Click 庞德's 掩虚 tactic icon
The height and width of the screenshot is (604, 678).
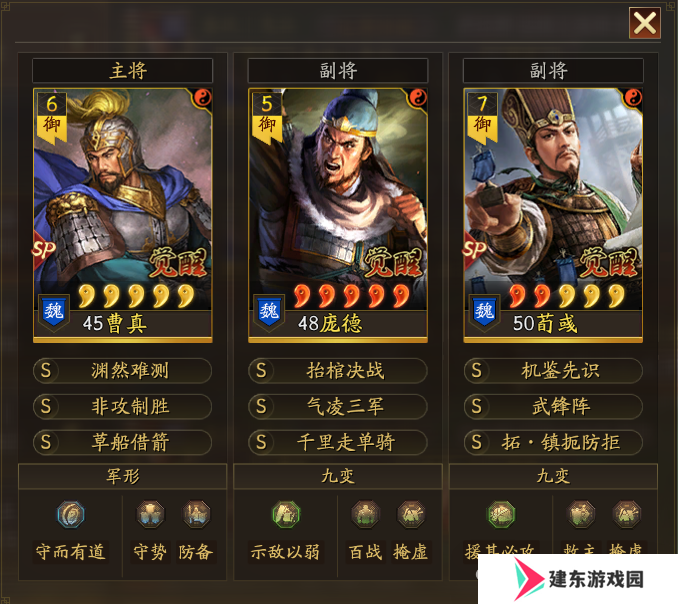411,515
